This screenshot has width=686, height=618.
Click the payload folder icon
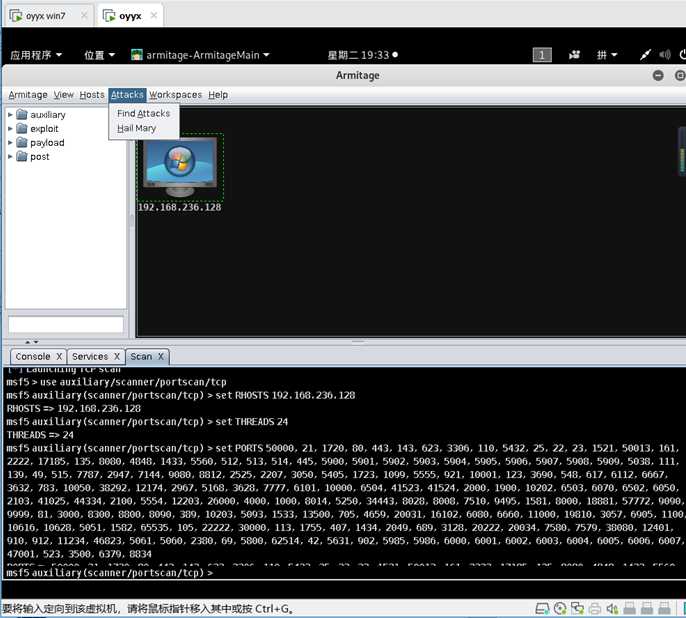tap(22, 143)
